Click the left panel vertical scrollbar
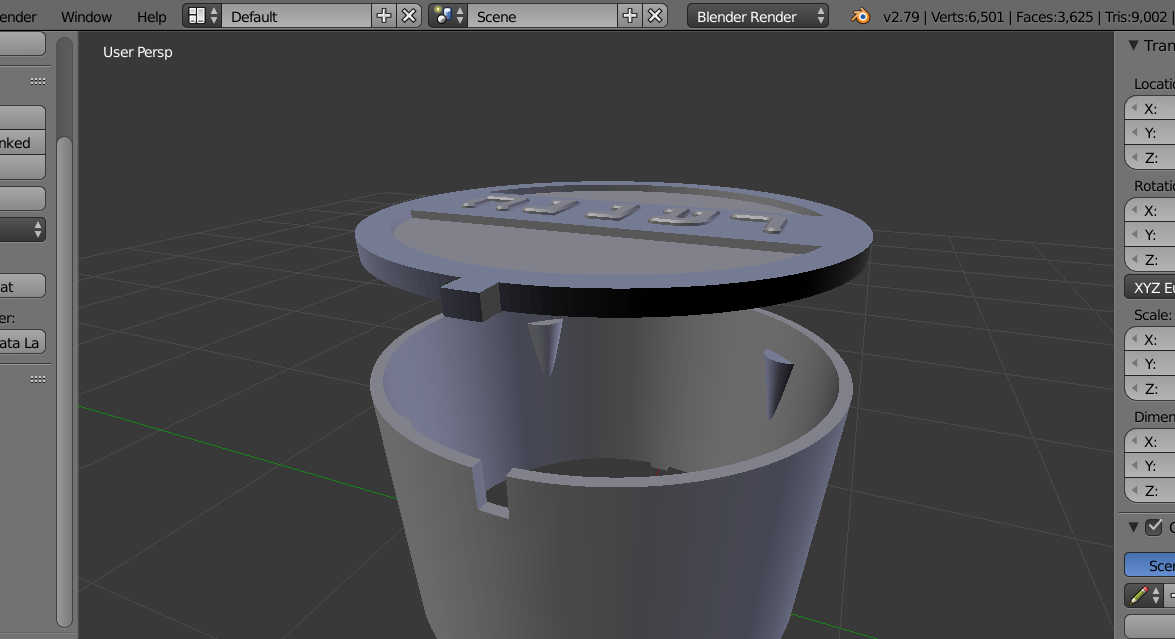Viewport: 1175px width, 639px height. coord(64,381)
